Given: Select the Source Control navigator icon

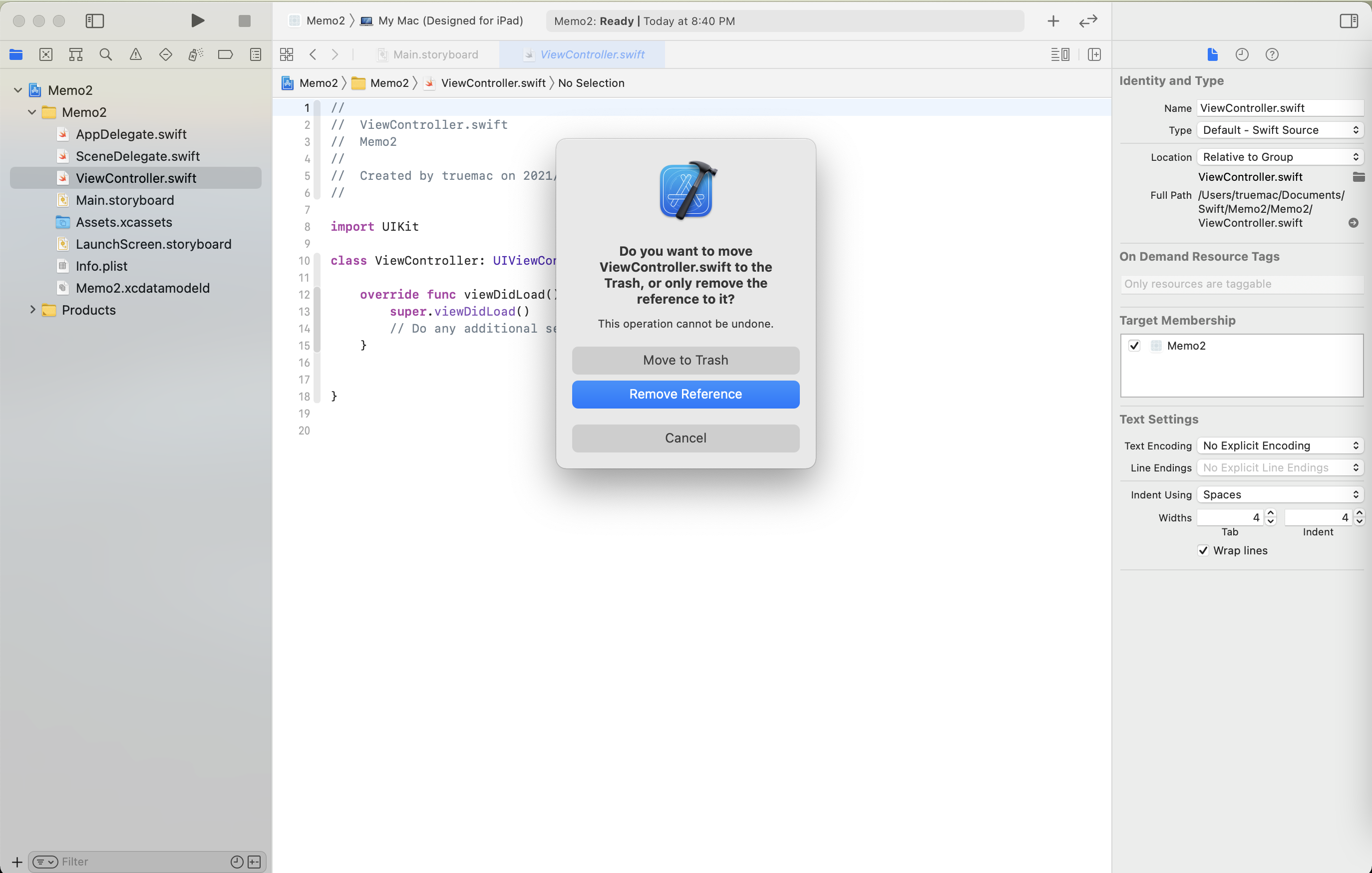Looking at the screenshot, I should pos(46,54).
